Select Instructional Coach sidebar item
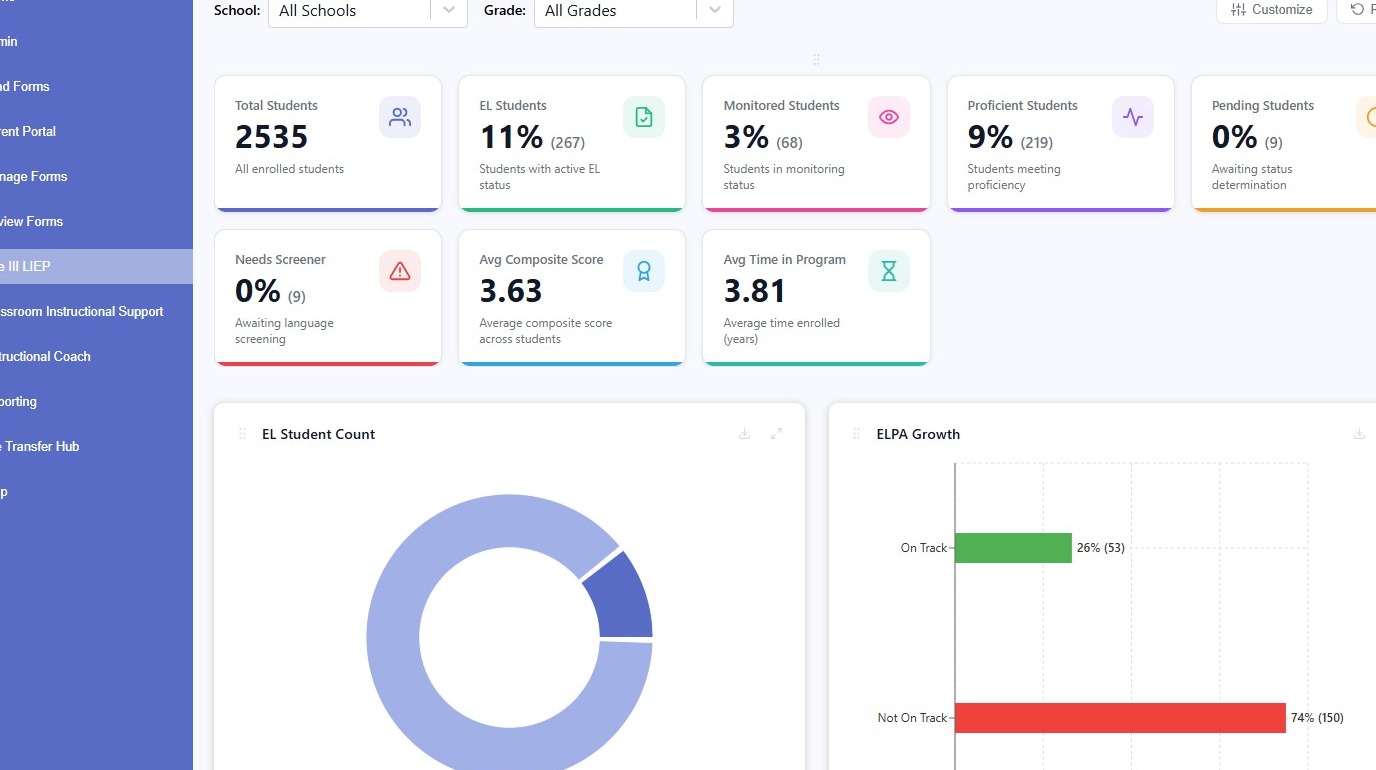Image resolution: width=1376 pixels, height=770 pixels. coord(45,356)
